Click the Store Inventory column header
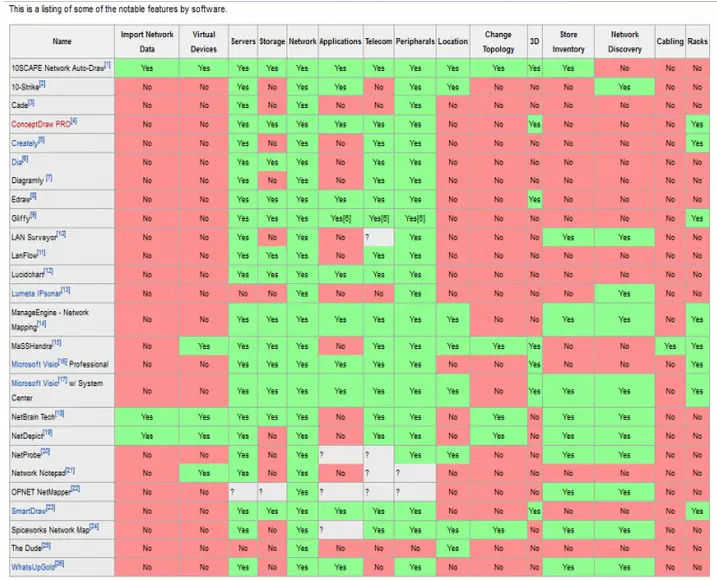The height and width of the screenshot is (580, 717). 568,42
